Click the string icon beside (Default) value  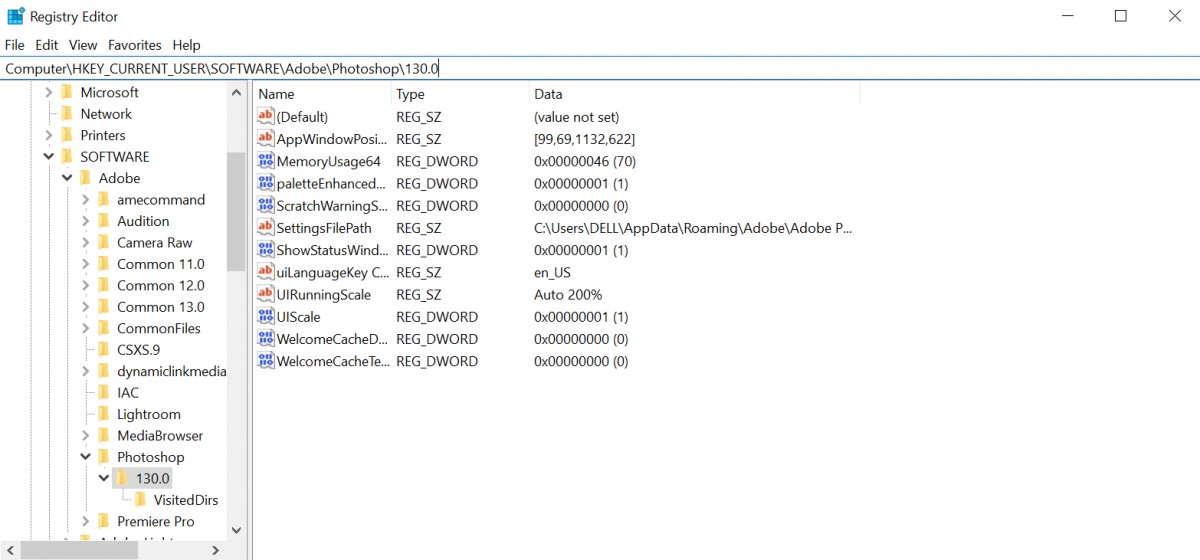266,117
